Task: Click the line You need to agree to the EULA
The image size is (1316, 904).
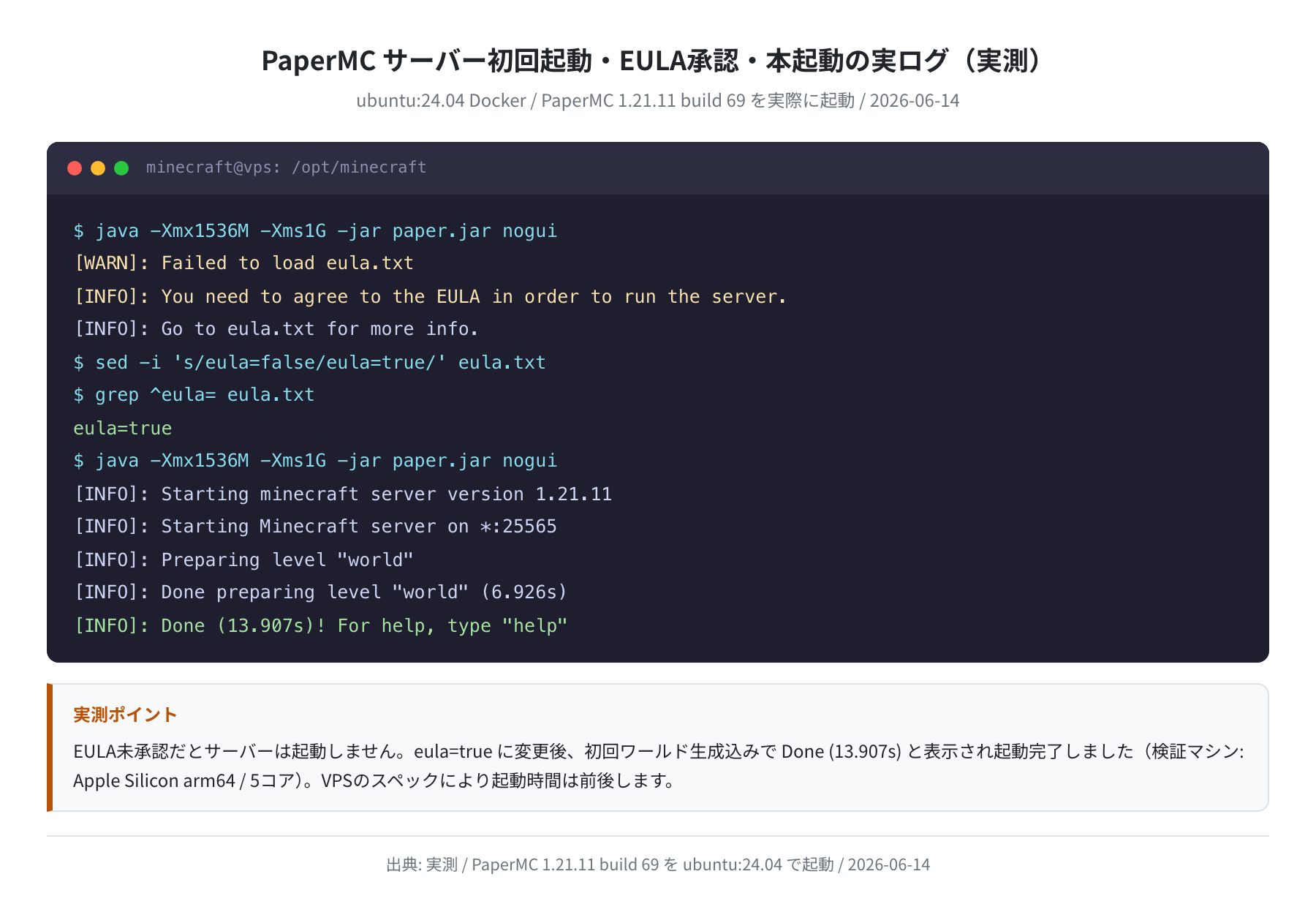Action: (x=430, y=297)
